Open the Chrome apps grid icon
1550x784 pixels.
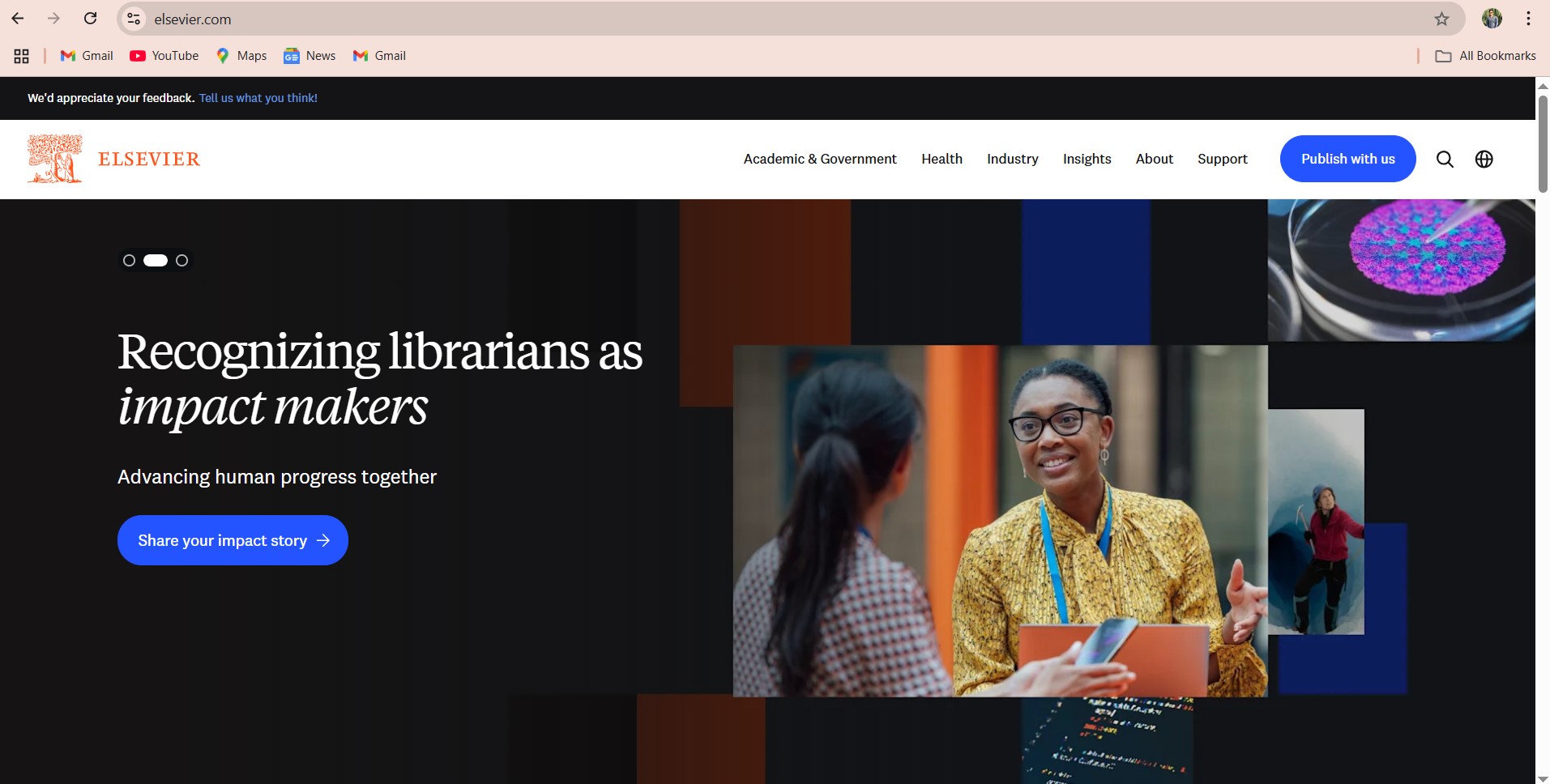coord(22,56)
